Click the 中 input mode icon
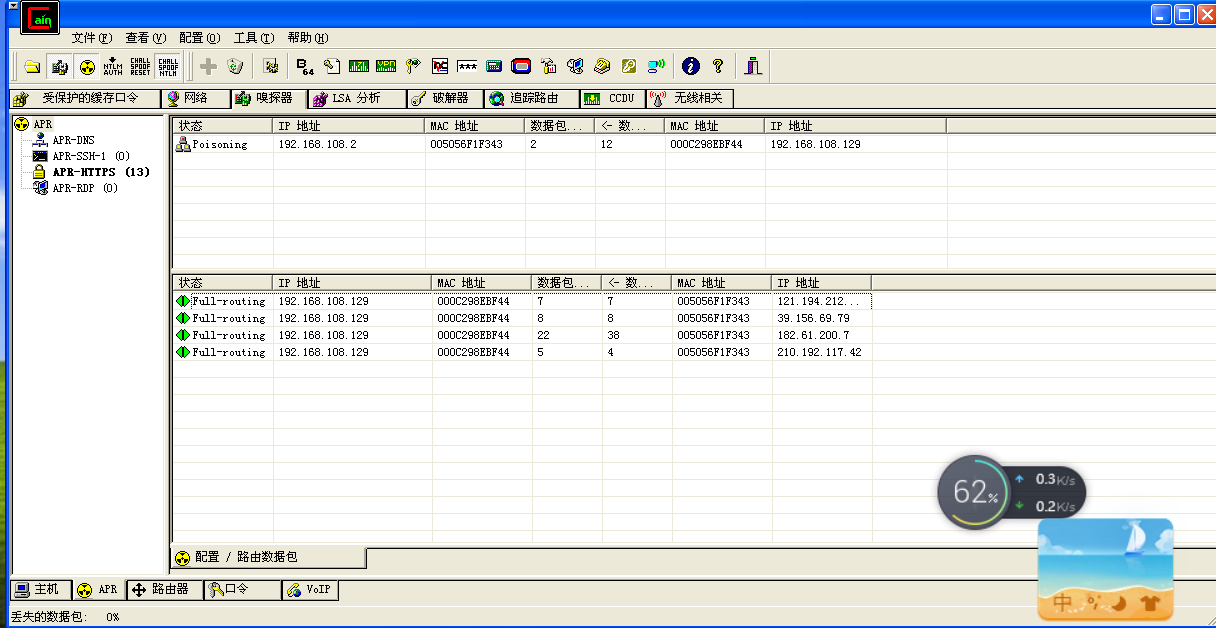The height and width of the screenshot is (628, 1216). pos(1062,603)
